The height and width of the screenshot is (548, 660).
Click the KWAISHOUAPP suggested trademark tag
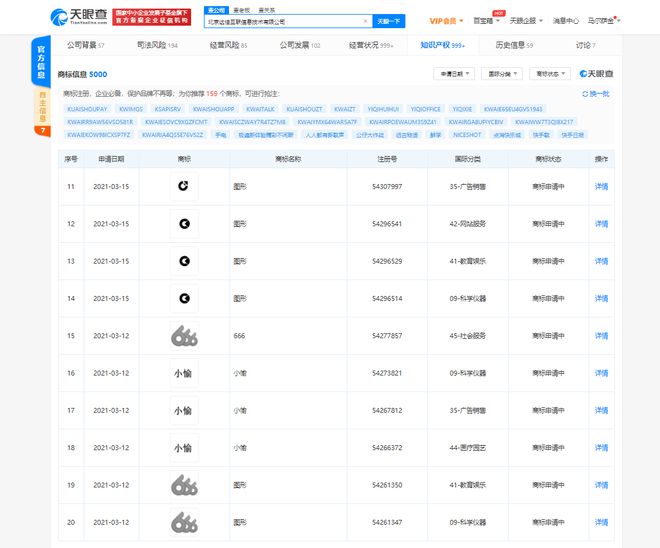(x=213, y=109)
